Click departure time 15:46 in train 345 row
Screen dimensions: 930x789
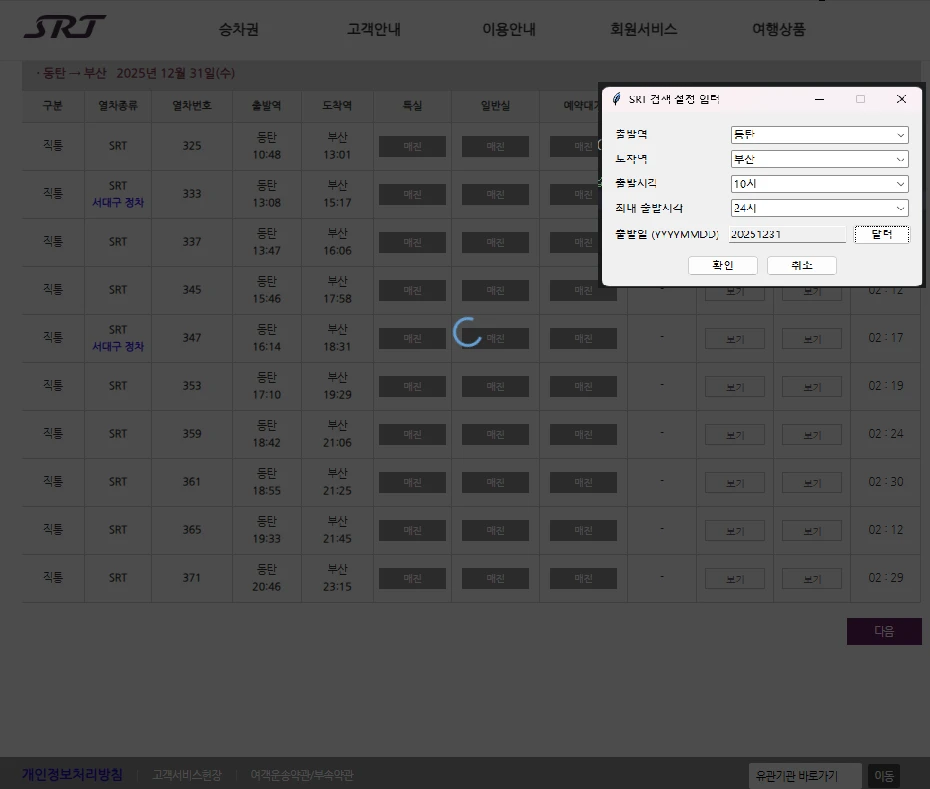[266, 298]
